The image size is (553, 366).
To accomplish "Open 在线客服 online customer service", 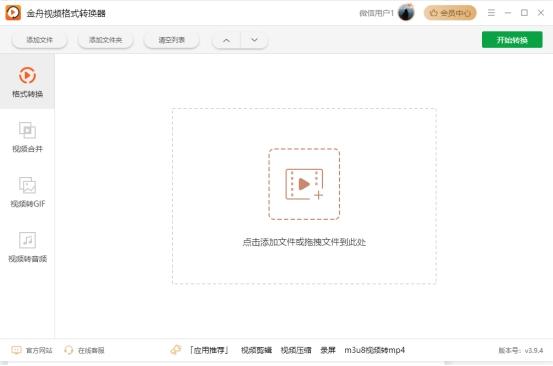I will (84, 350).
